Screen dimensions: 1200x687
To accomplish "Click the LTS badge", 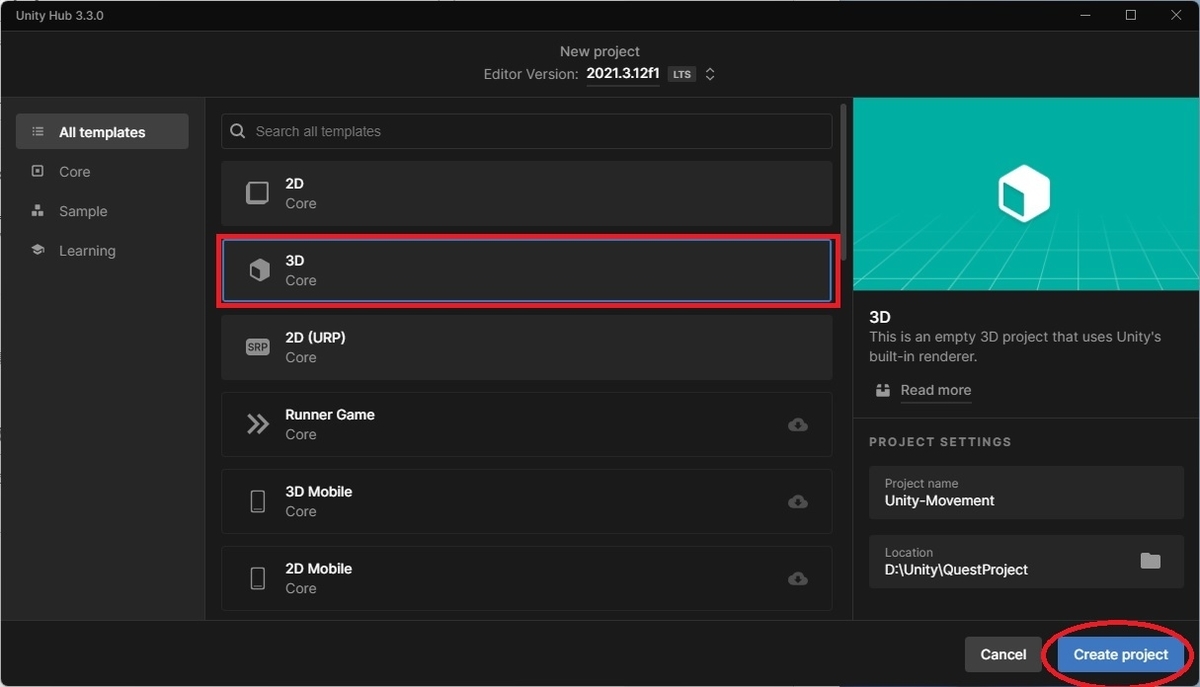I will coord(682,74).
